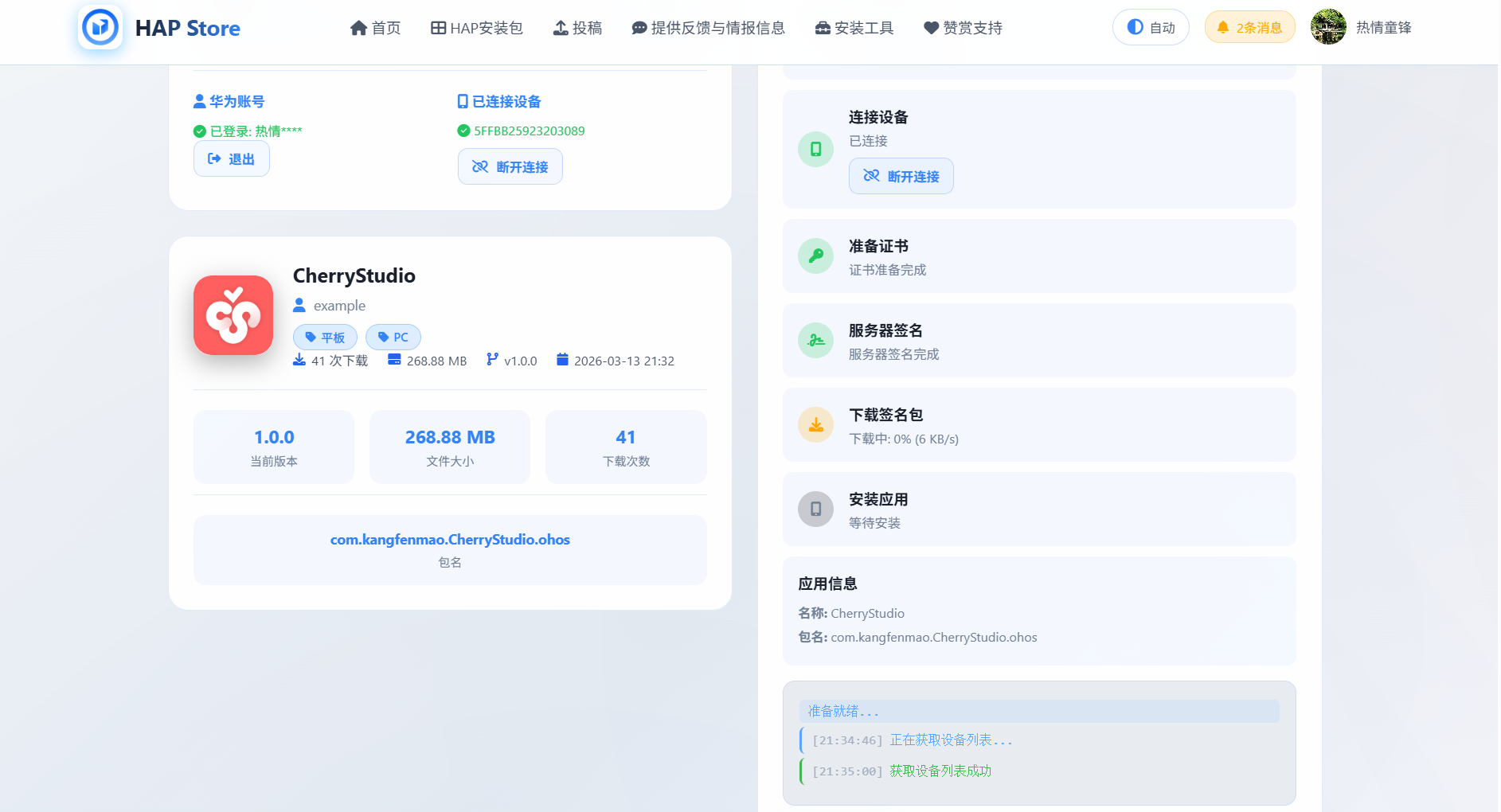Toggle the 自动 theme mode button
The height and width of the screenshot is (812, 1501).
(x=1151, y=27)
